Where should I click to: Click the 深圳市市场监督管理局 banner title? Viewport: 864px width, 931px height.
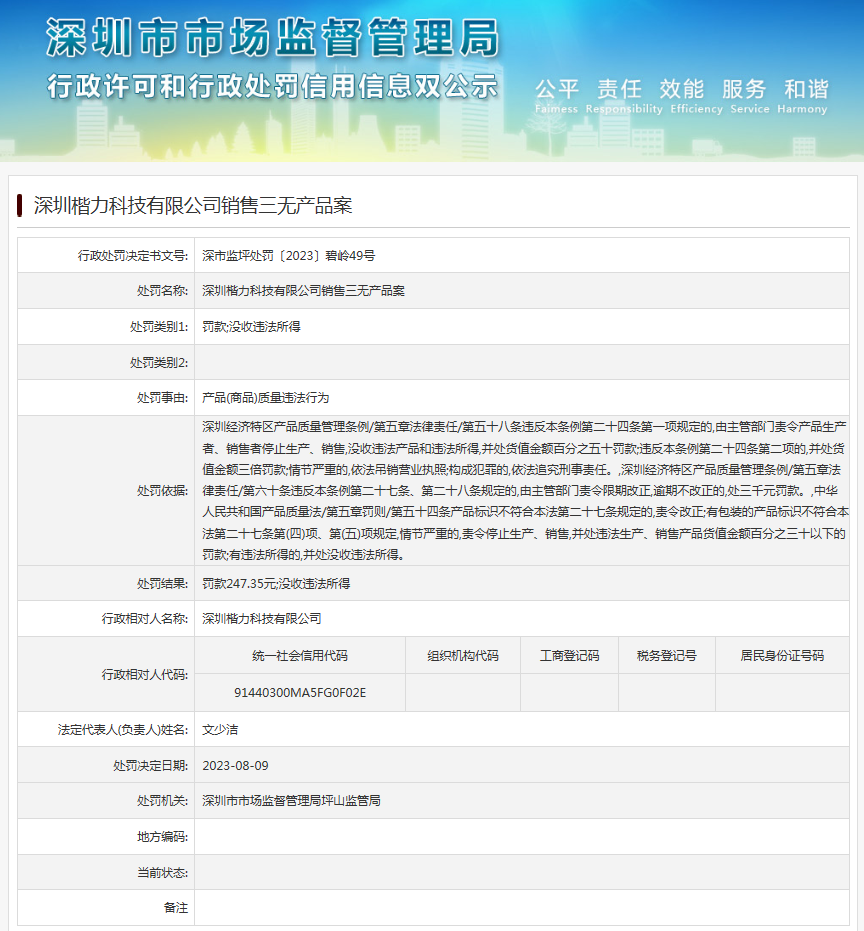pos(273,37)
